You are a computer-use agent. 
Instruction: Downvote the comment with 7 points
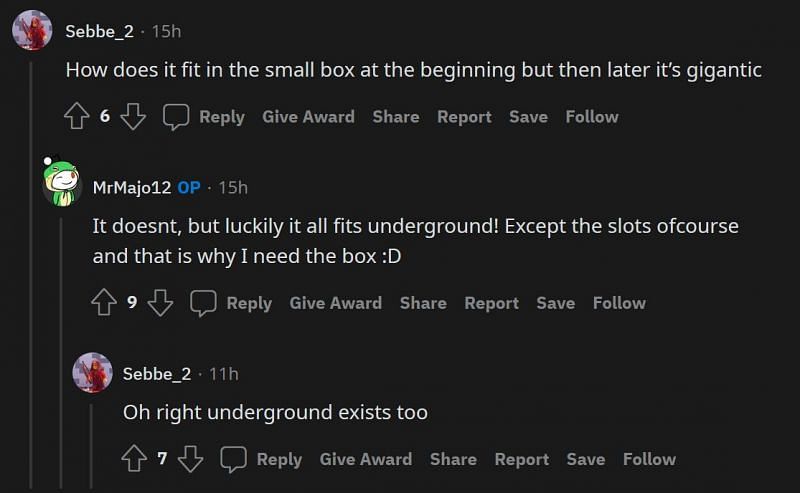tap(190, 459)
